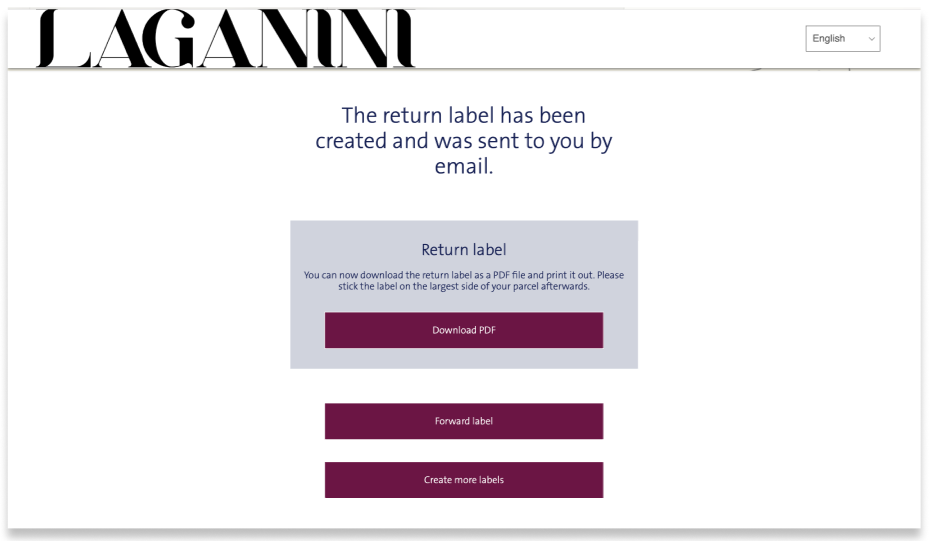The image size is (930, 541).
Task: Select Create more labels
Action: (463, 480)
